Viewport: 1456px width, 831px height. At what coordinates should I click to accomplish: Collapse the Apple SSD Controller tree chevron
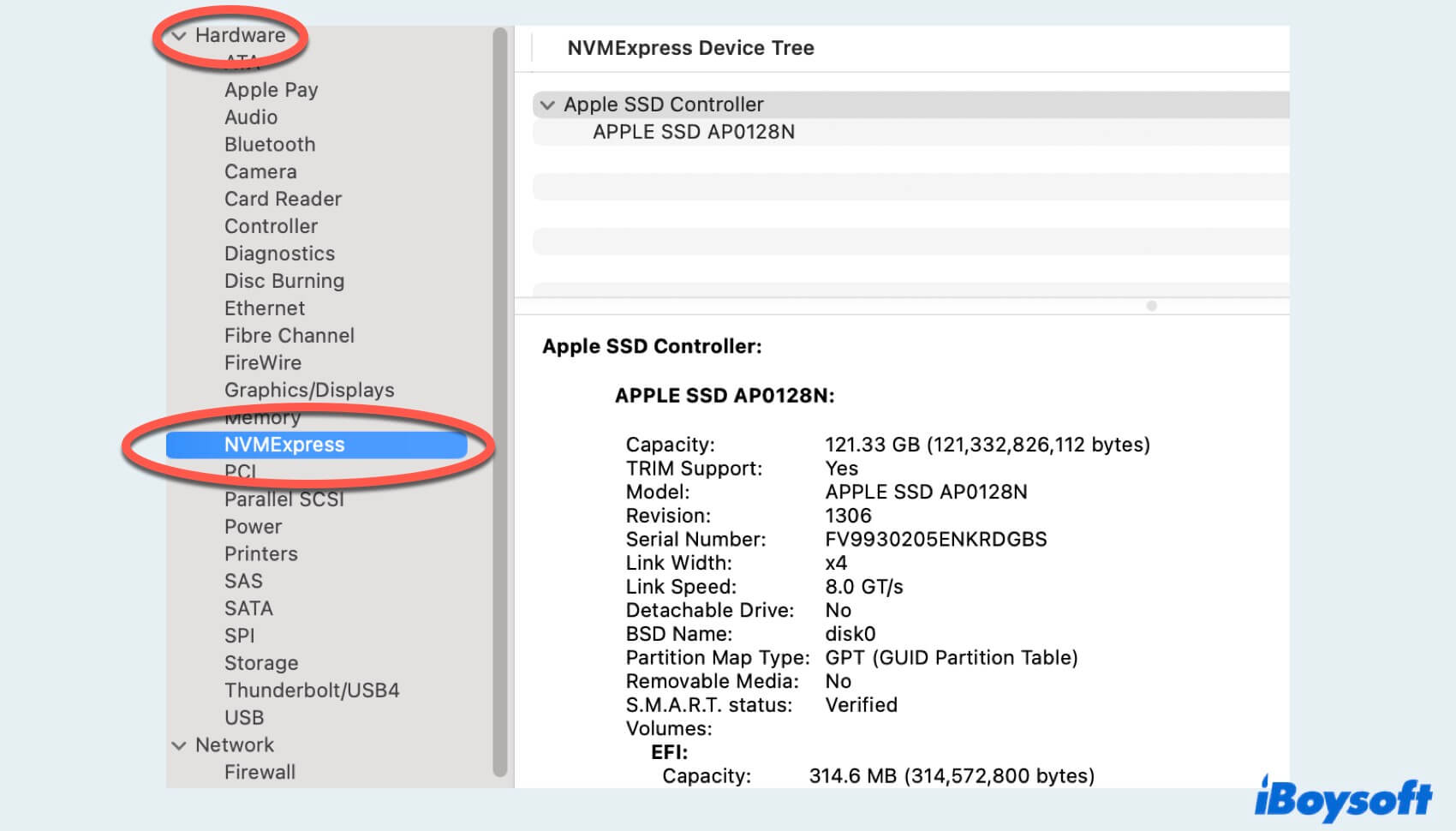[x=547, y=105]
